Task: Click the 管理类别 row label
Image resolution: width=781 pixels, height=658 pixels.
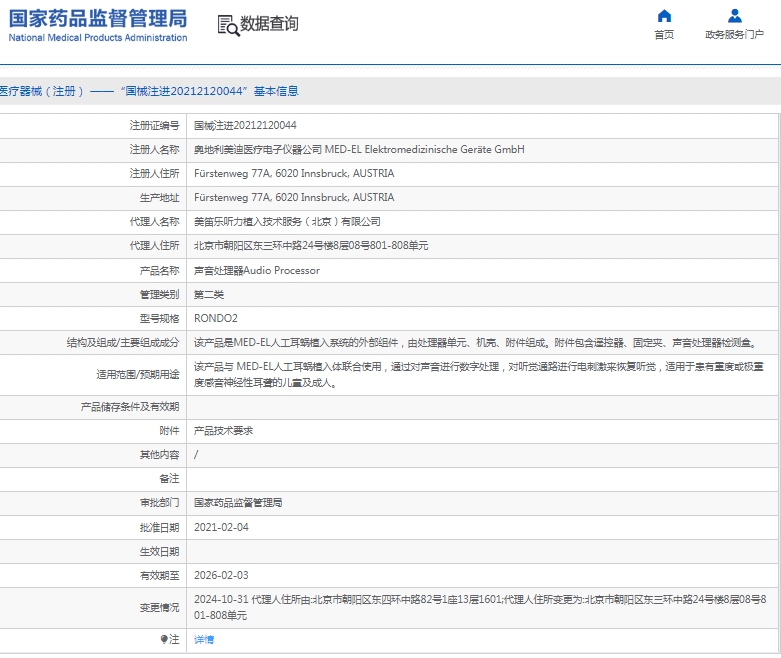Action: [159, 294]
